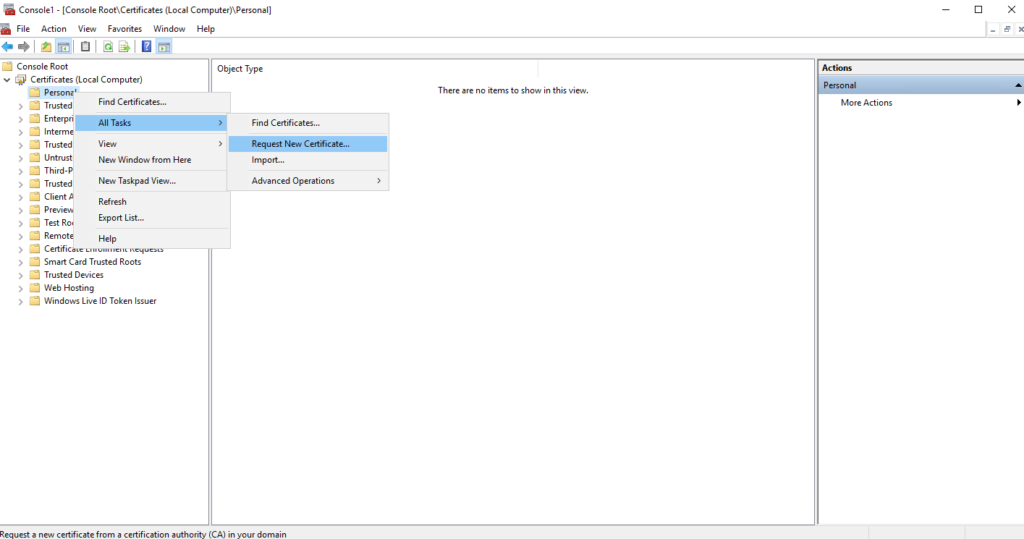Click the Export List toolbar icon
This screenshot has height=539, width=1024.
click(x=124, y=46)
